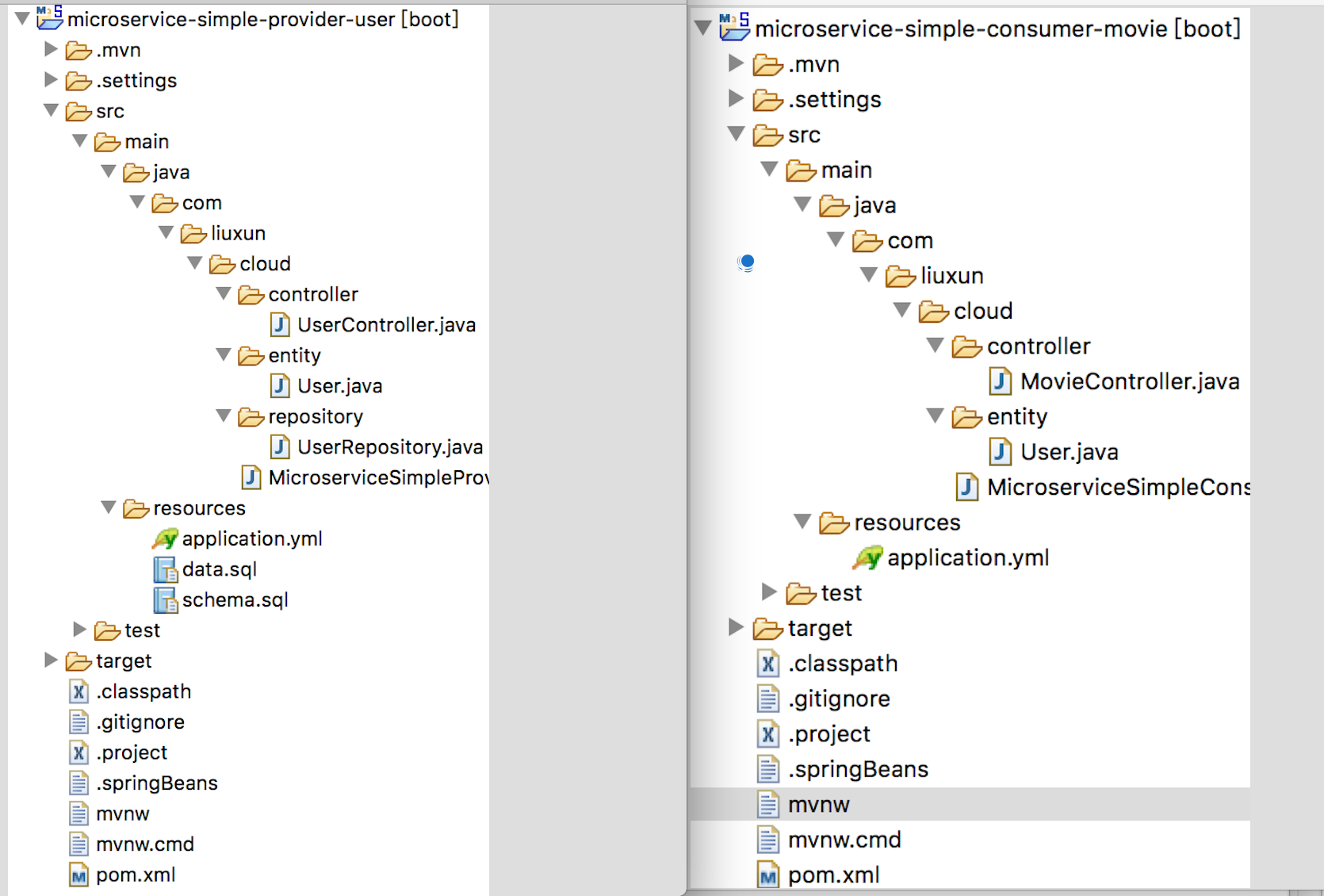Select application.yml in provider-user resources

click(x=252, y=539)
